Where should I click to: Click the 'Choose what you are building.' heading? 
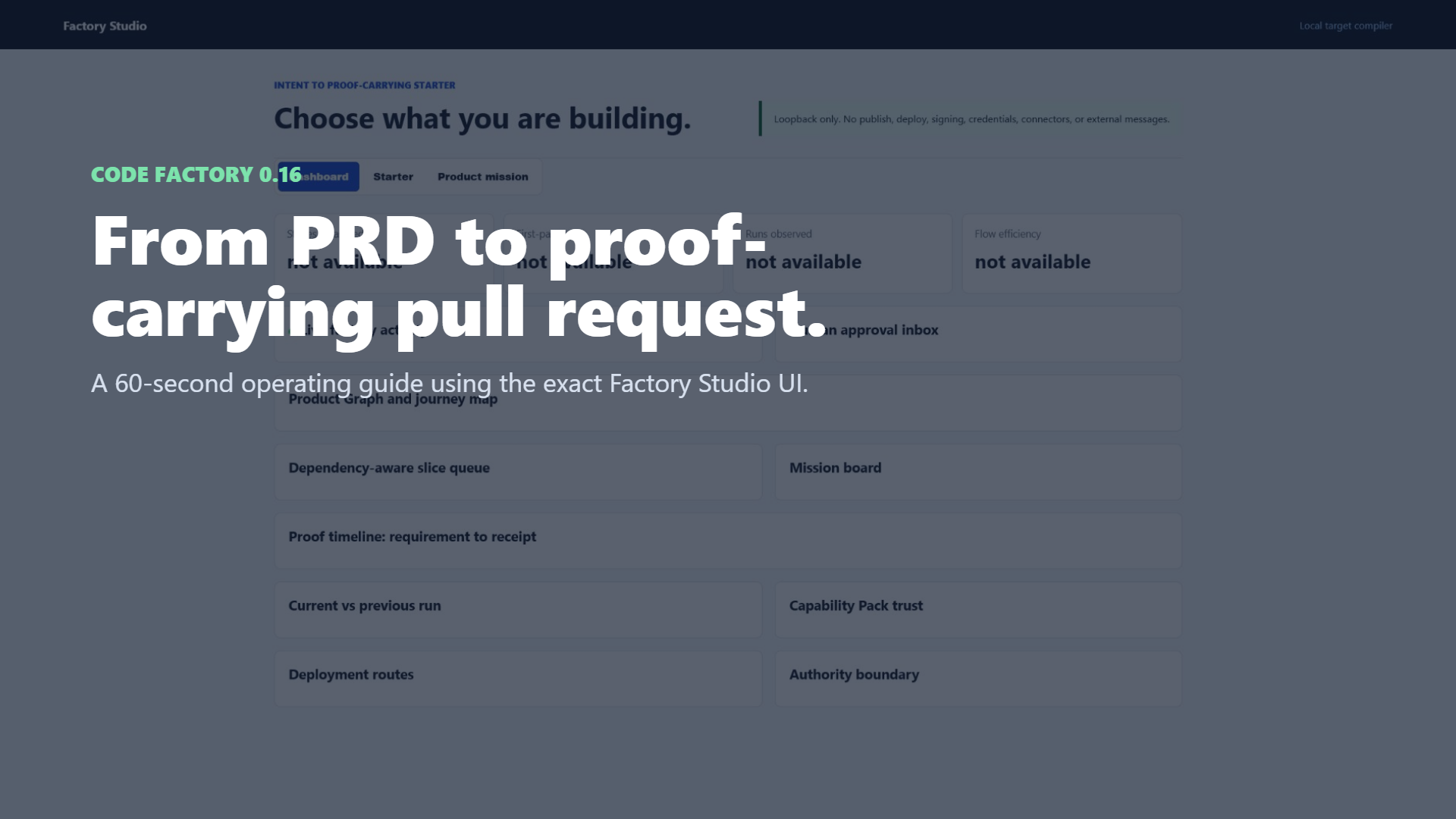click(482, 118)
